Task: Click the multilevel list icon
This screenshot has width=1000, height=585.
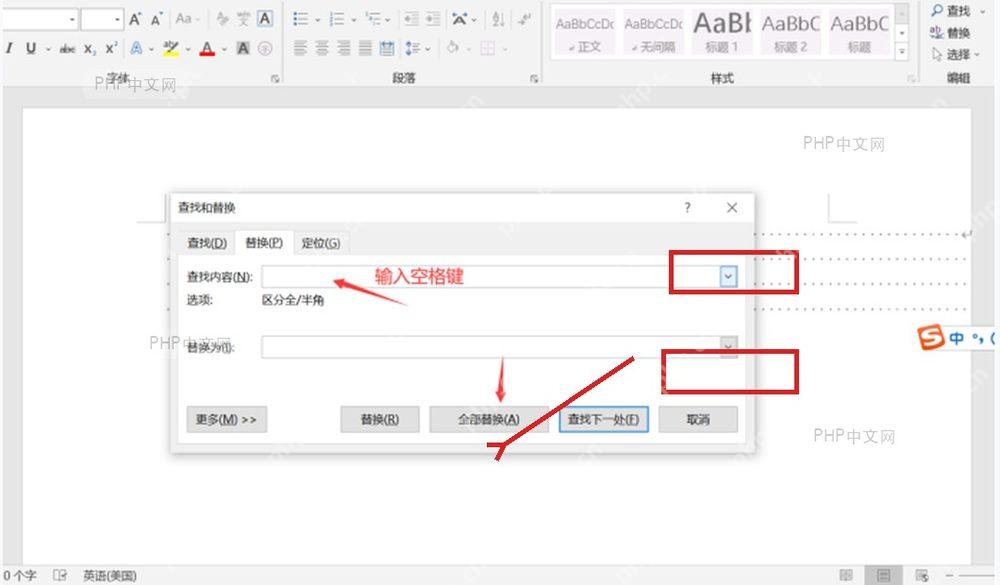Action: (x=373, y=19)
